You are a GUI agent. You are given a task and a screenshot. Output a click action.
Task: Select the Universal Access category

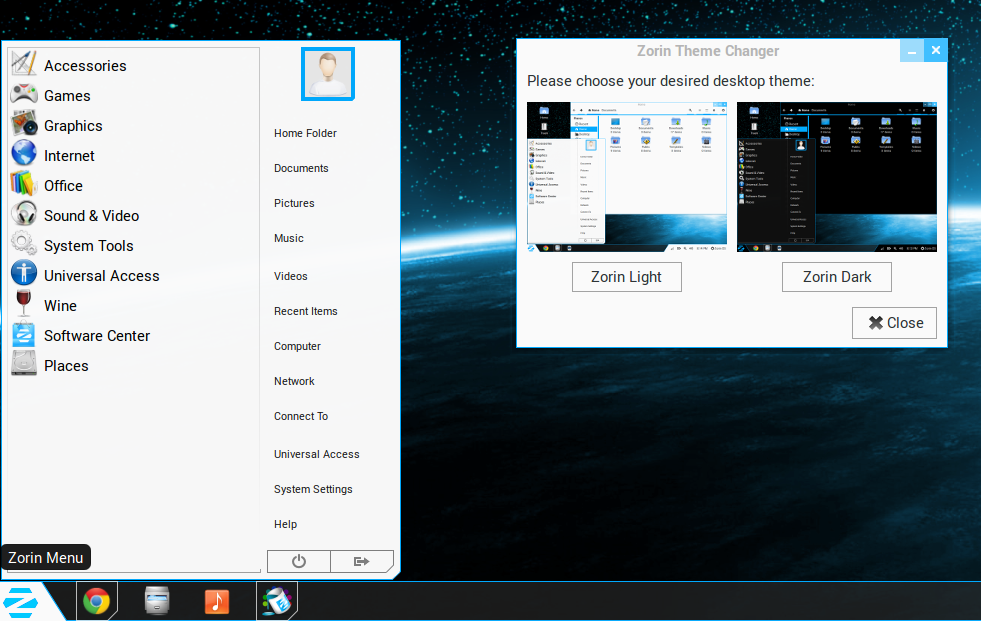pos(100,275)
